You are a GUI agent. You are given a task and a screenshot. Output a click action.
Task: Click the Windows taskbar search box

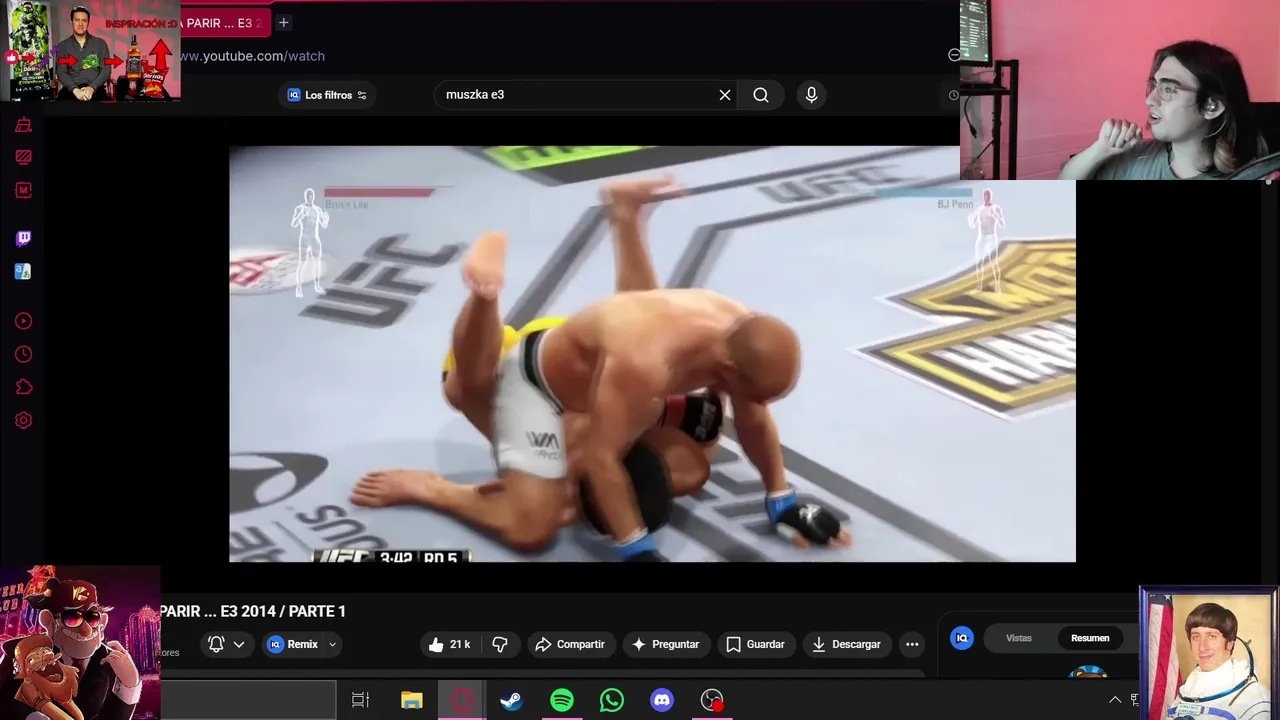pos(248,700)
